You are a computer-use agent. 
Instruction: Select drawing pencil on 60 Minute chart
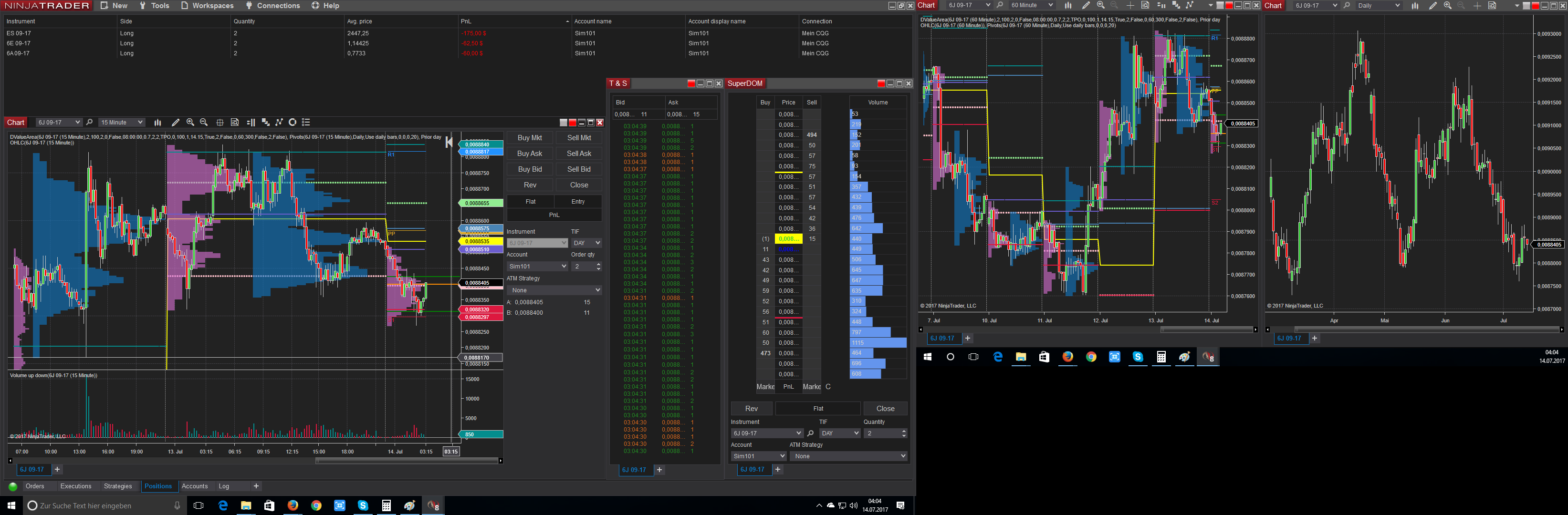coord(1086,5)
